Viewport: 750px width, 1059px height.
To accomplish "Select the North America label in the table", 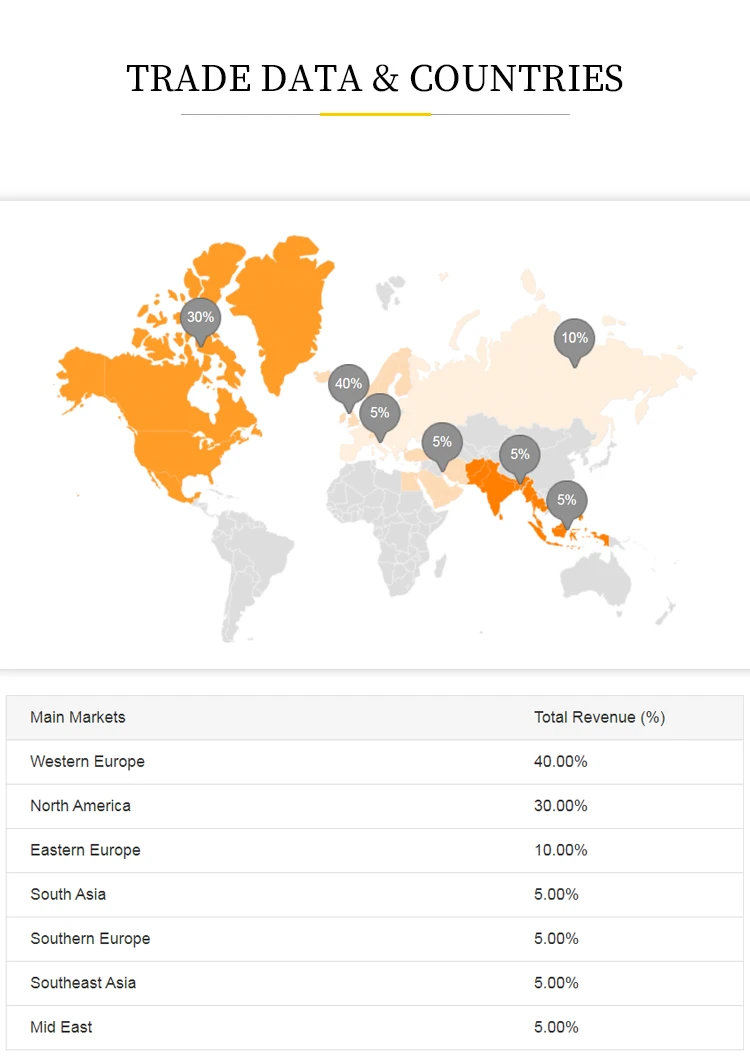I will pos(80,806).
